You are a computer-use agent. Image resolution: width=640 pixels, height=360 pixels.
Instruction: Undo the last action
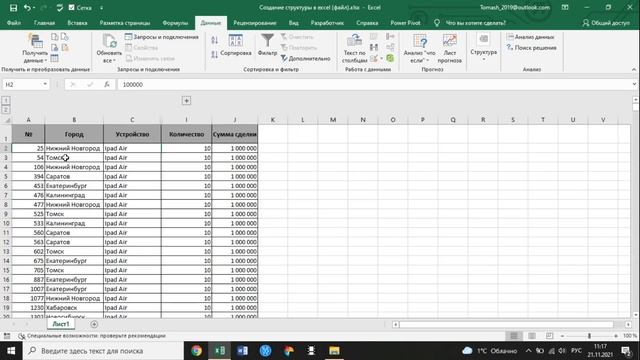pyautogui.click(x=27, y=8)
